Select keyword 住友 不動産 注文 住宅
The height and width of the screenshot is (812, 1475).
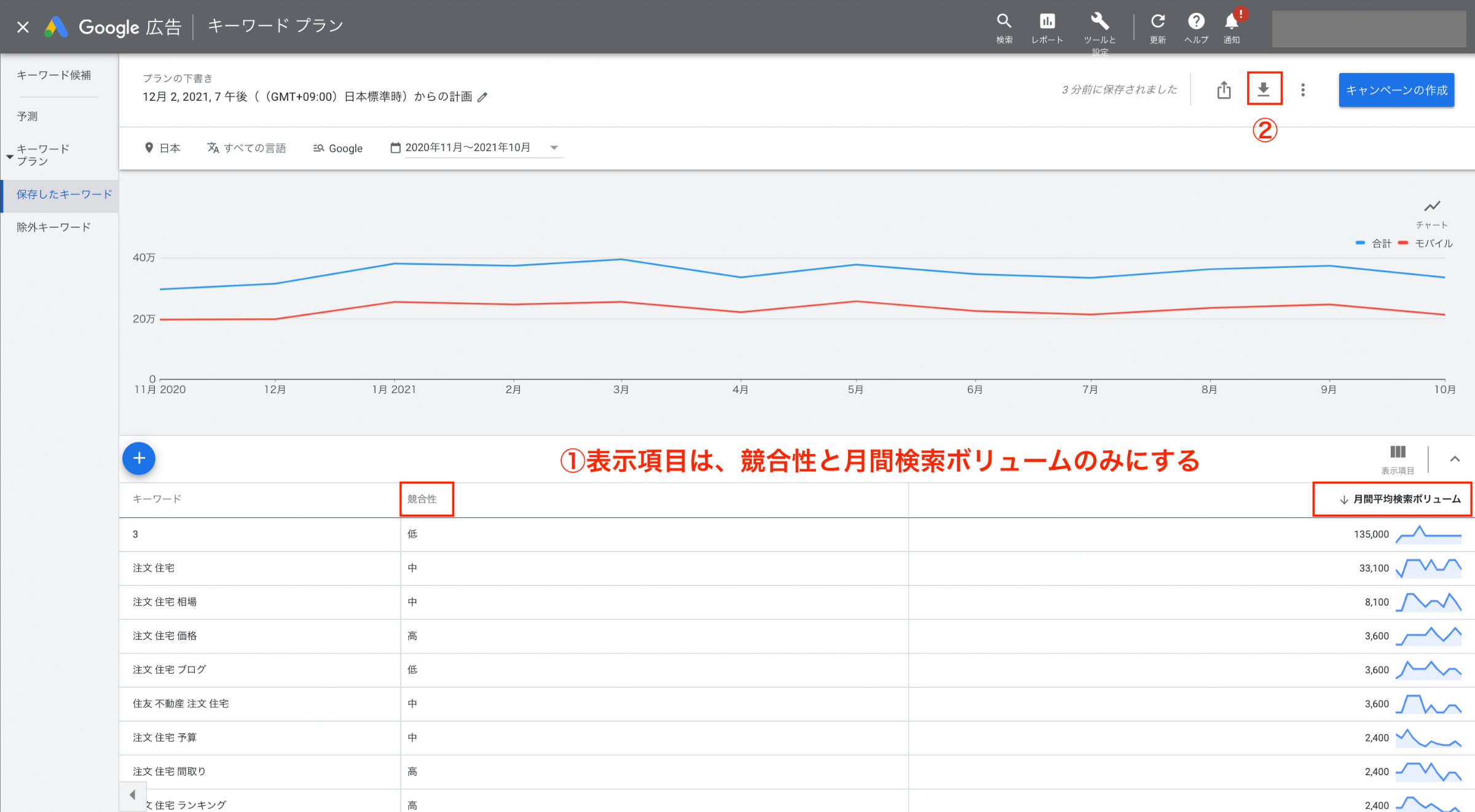181,703
